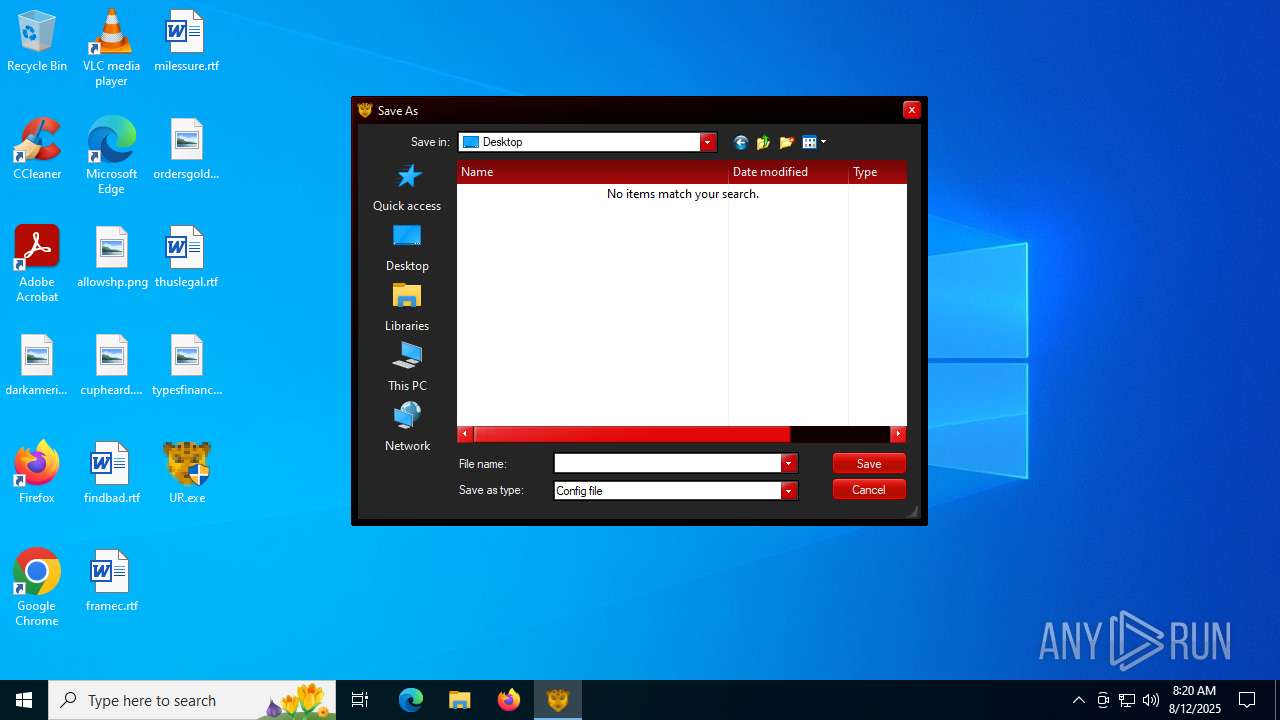Open the volume control in system tray

click(1151, 700)
